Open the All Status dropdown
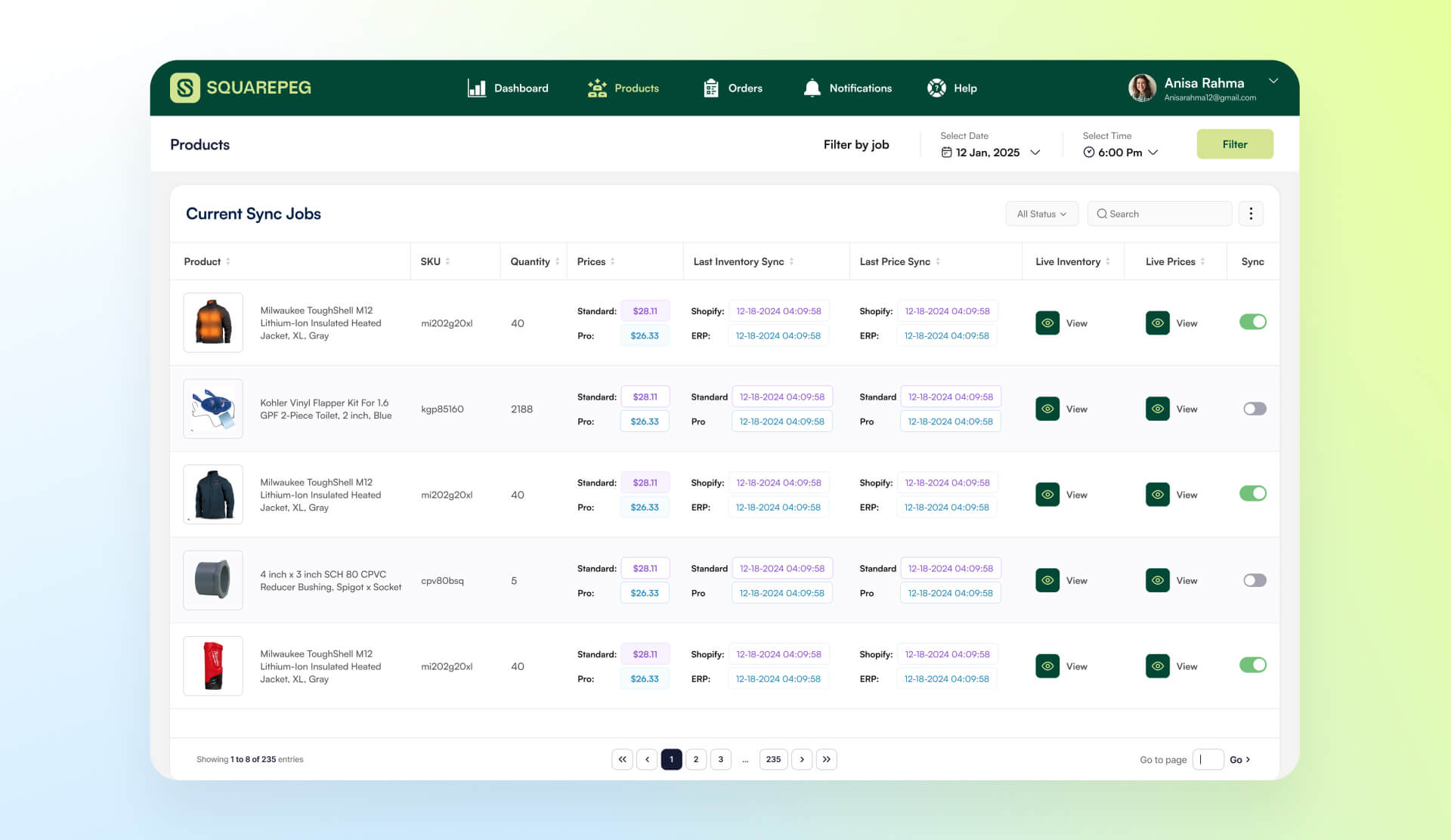The width and height of the screenshot is (1451, 840). (x=1041, y=214)
